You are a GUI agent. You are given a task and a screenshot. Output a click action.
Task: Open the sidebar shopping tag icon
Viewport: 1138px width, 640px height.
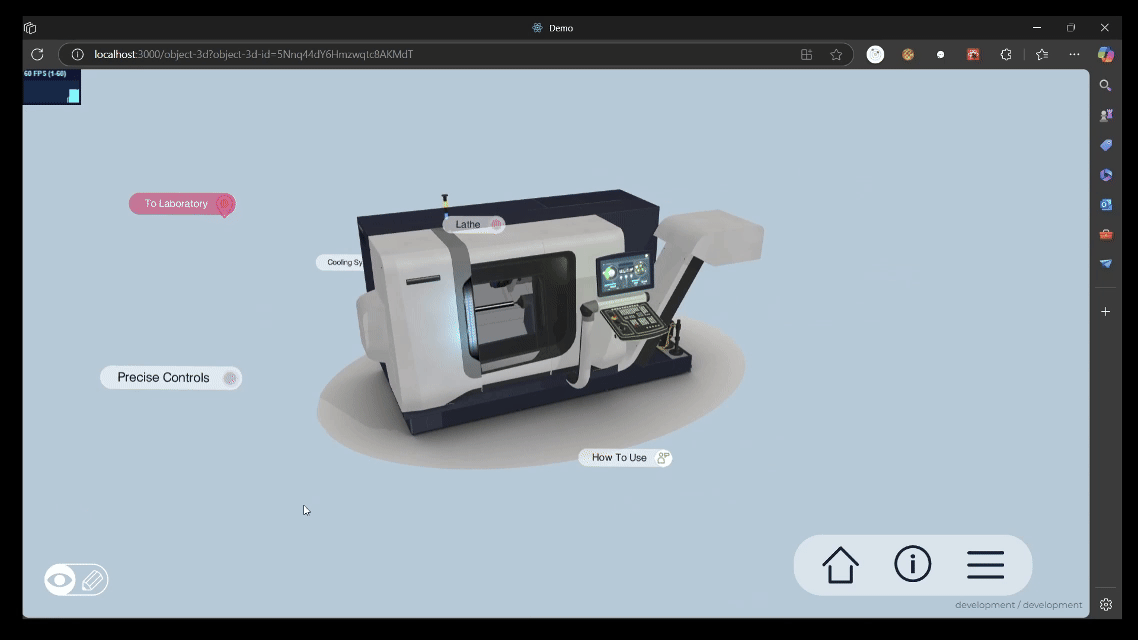[x=1105, y=145]
